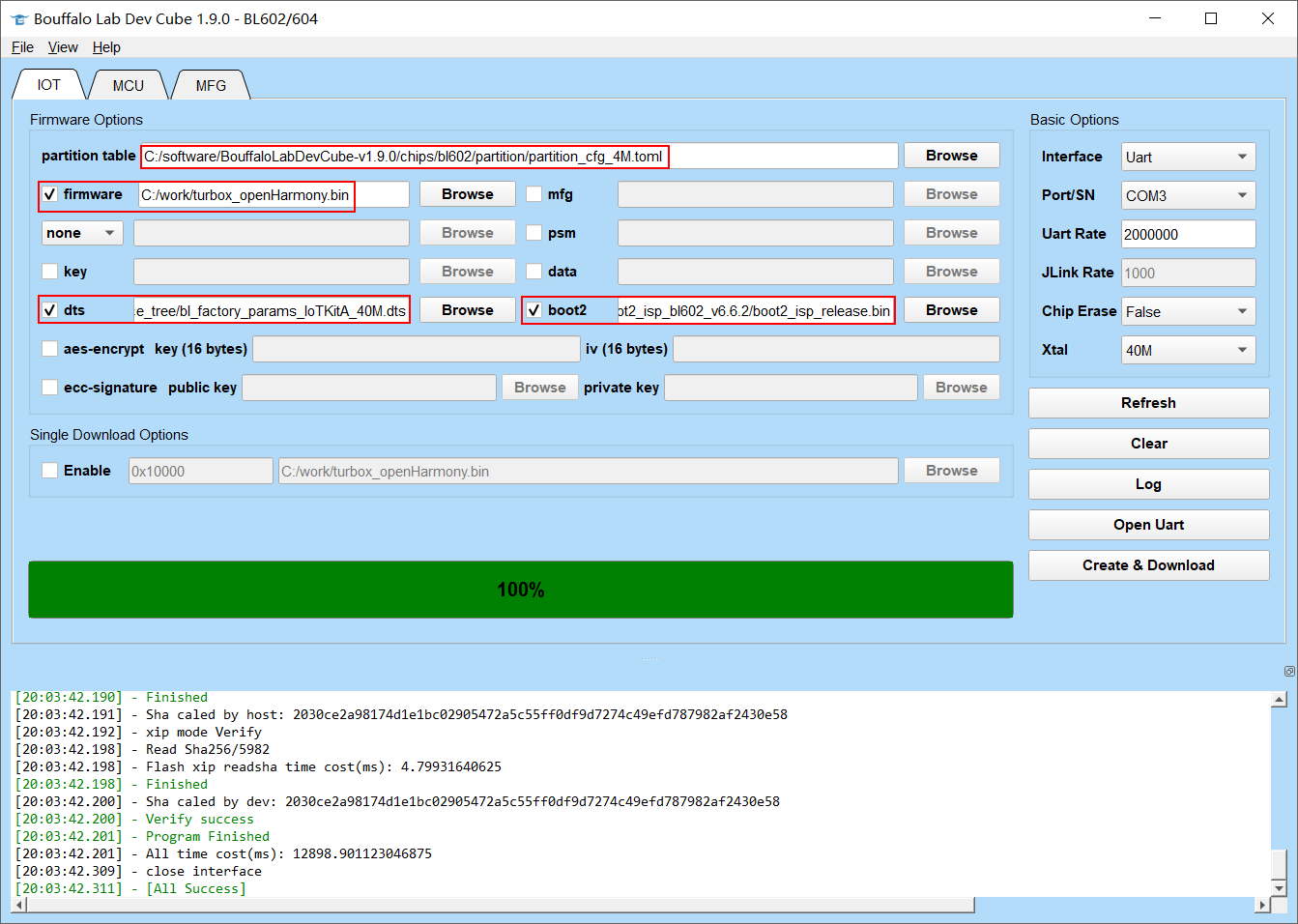This screenshot has height=924, width=1298.
Task: Click the 'Flash xip readsha time cost' log line
Action: 258,766
